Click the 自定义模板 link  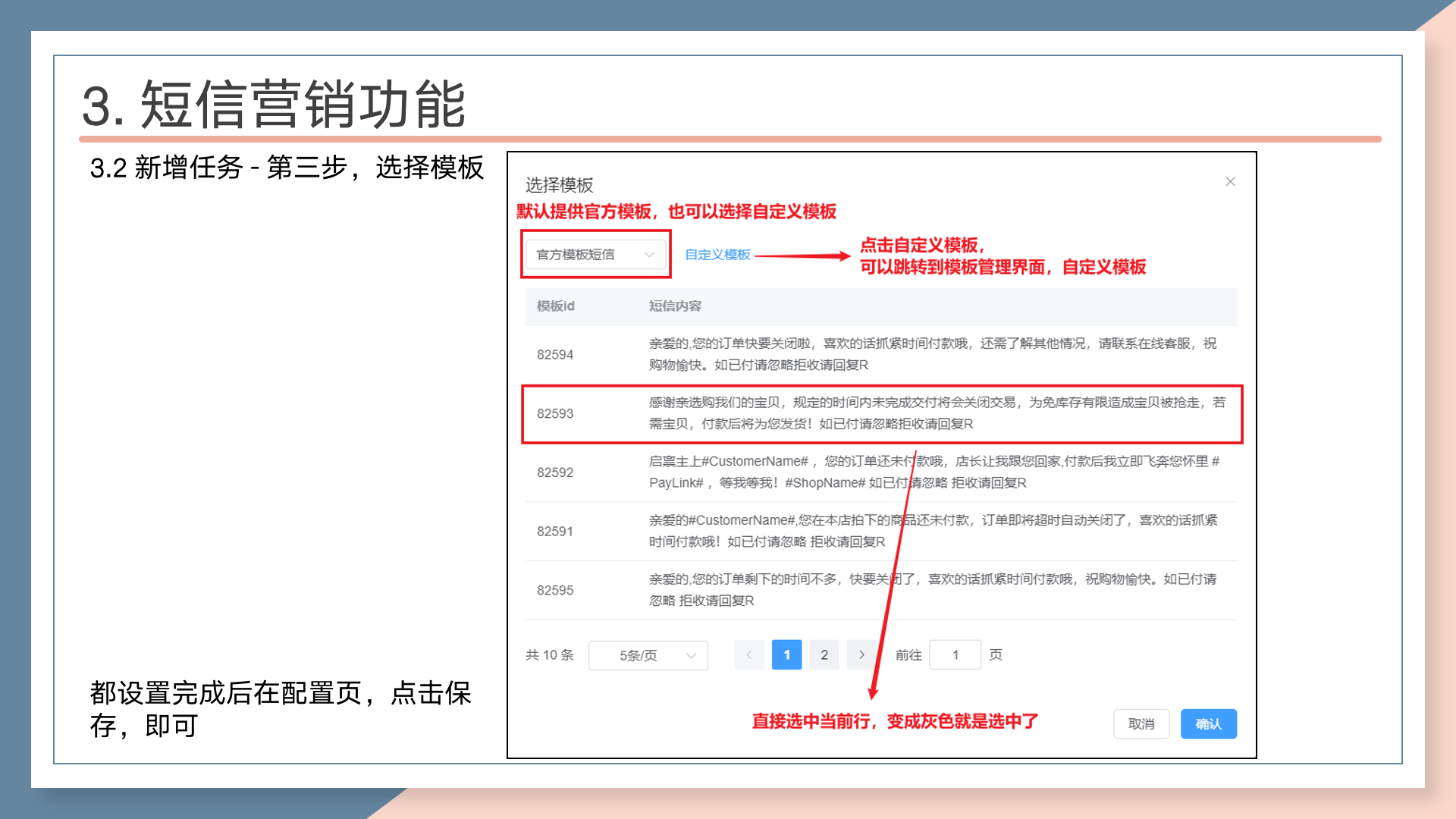[x=717, y=255]
